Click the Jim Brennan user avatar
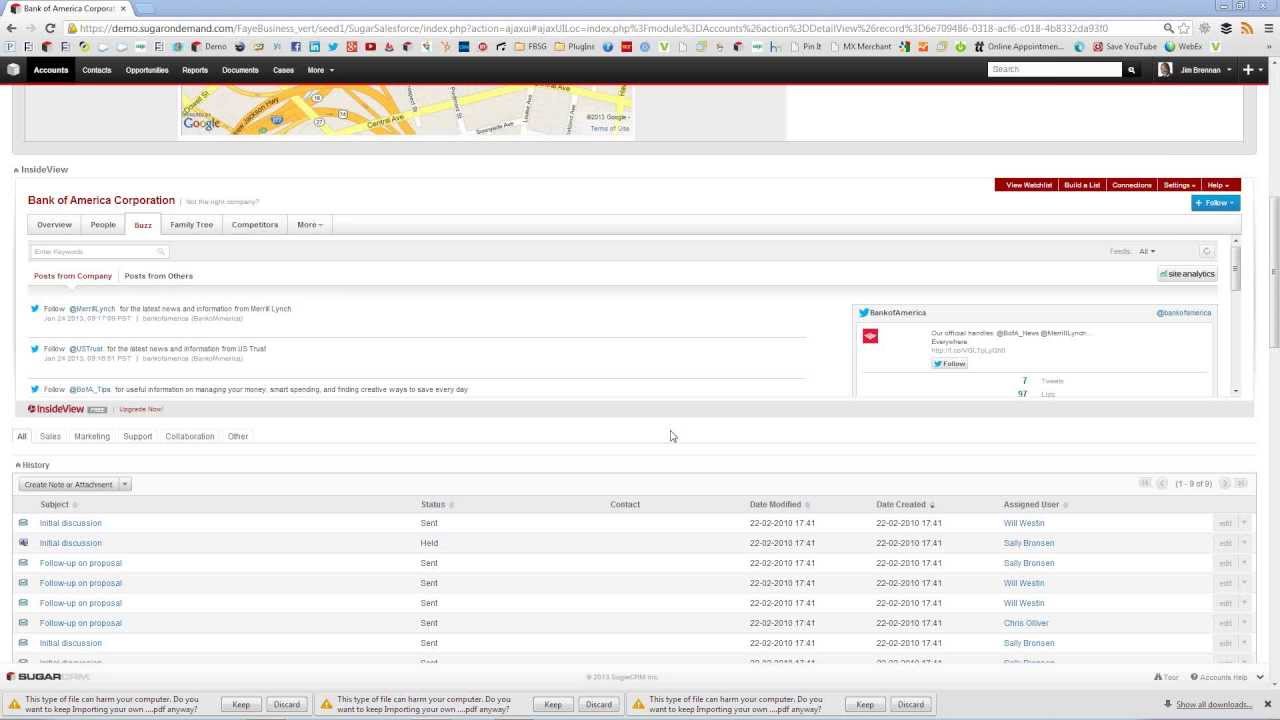This screenshot has width=1280, height=720. click(x=1165, y=70)
